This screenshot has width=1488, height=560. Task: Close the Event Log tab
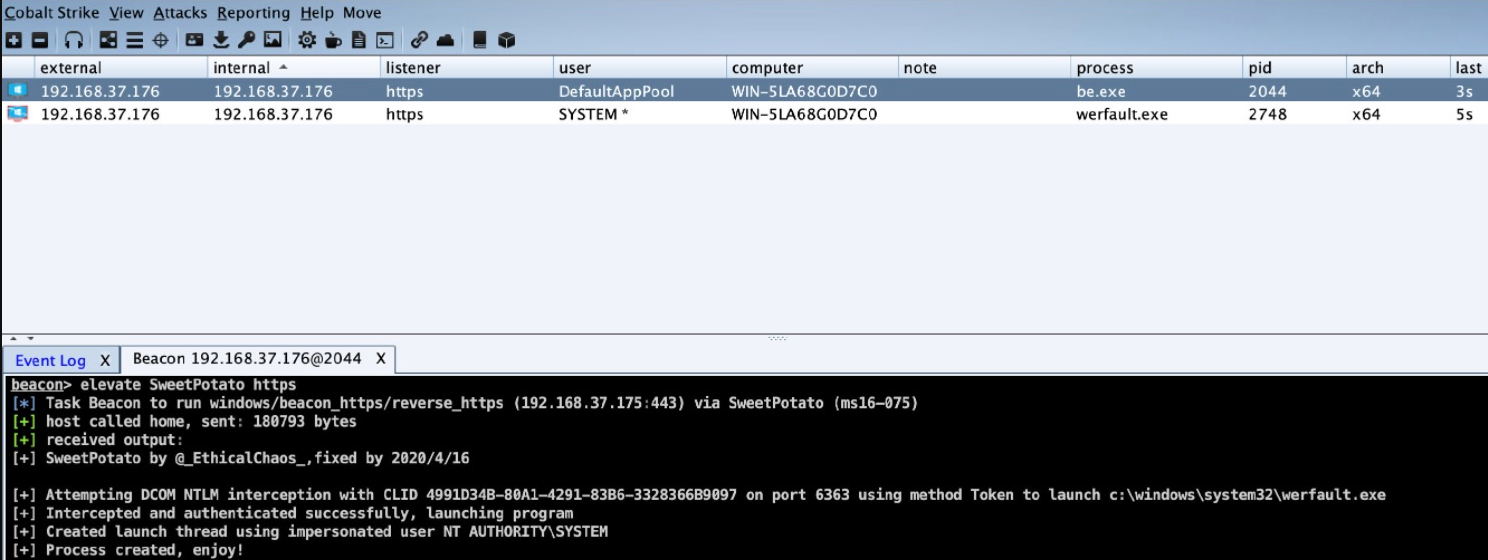tap(105, 360)
